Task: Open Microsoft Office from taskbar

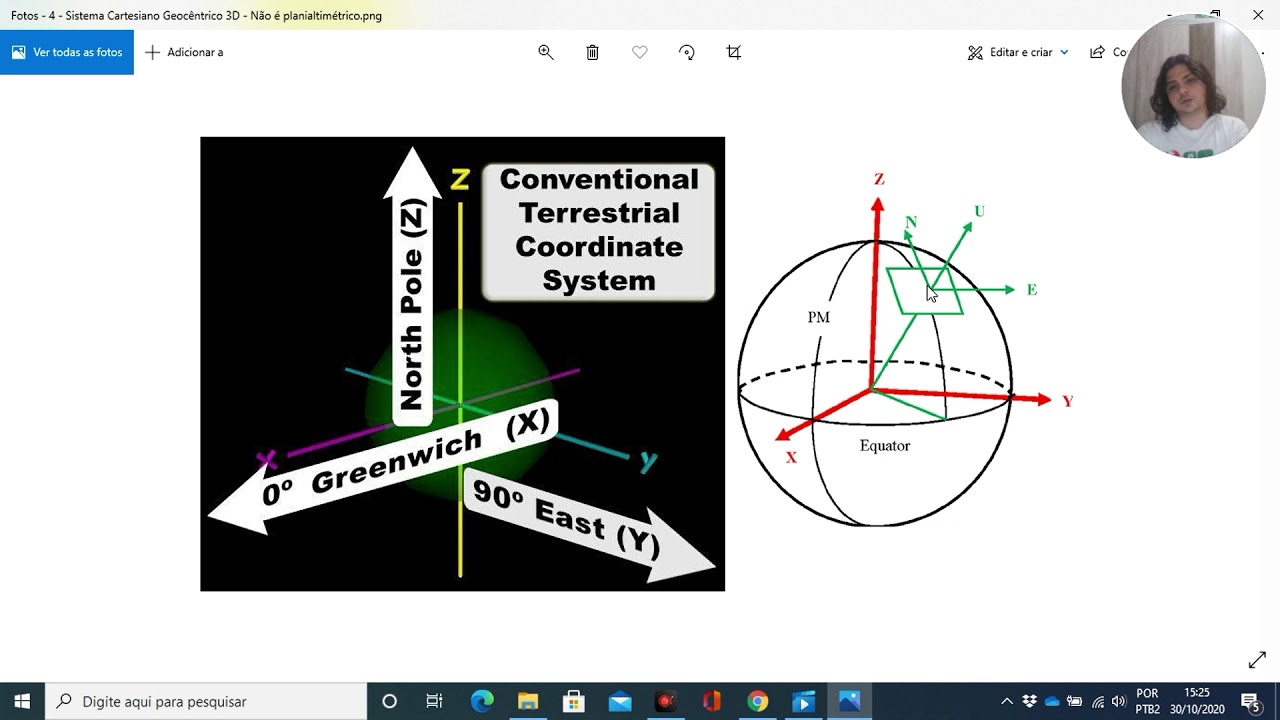Action: point(712,701)
